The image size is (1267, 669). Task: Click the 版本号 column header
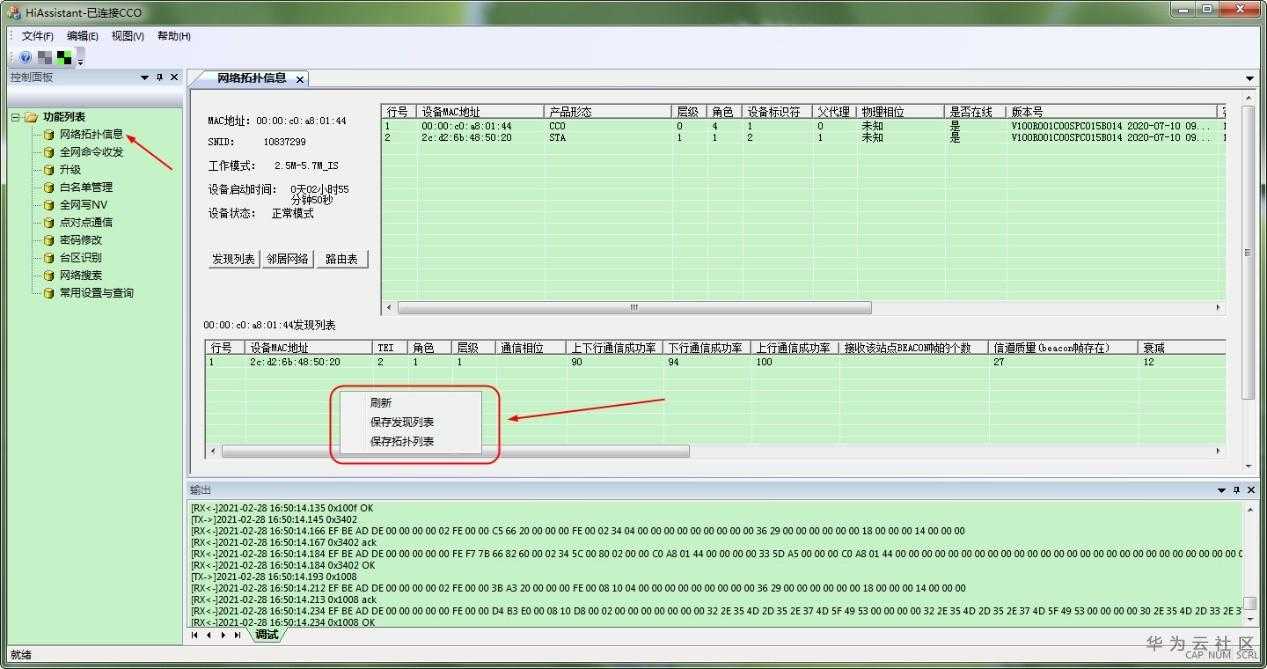1110,112
